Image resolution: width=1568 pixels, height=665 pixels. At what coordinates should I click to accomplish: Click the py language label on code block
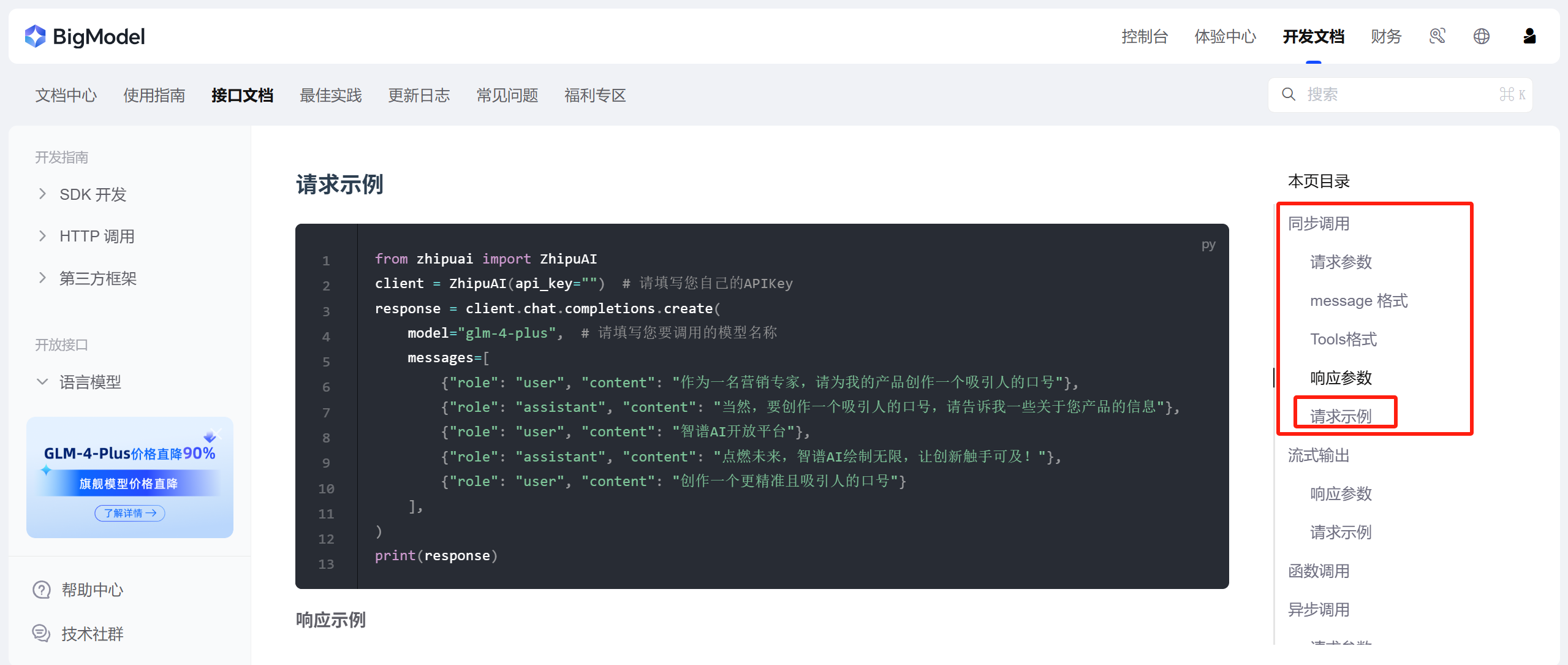click(x=1208, y=245)
